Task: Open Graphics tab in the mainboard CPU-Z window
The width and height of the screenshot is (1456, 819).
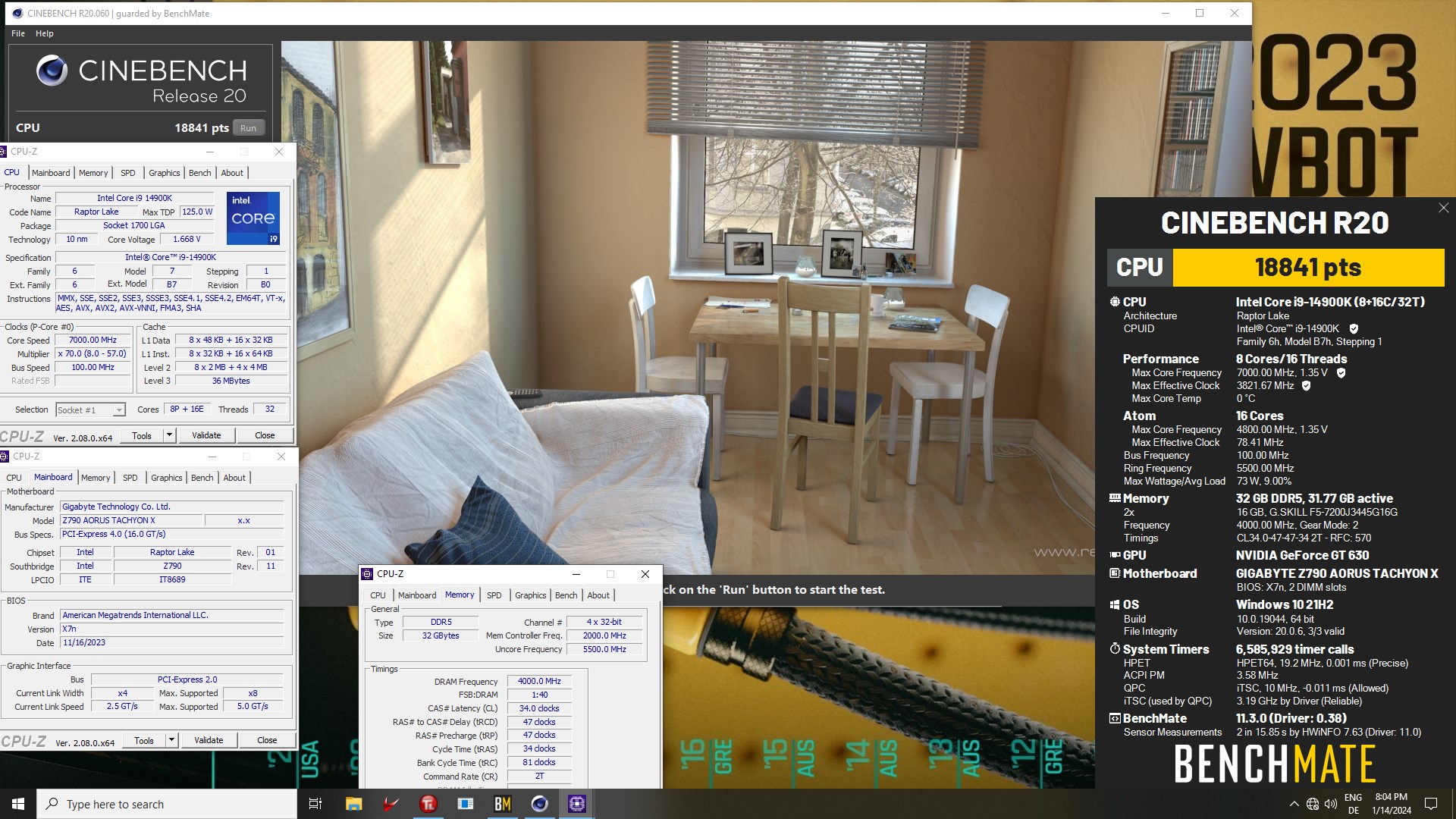Action: click(167, 478)
